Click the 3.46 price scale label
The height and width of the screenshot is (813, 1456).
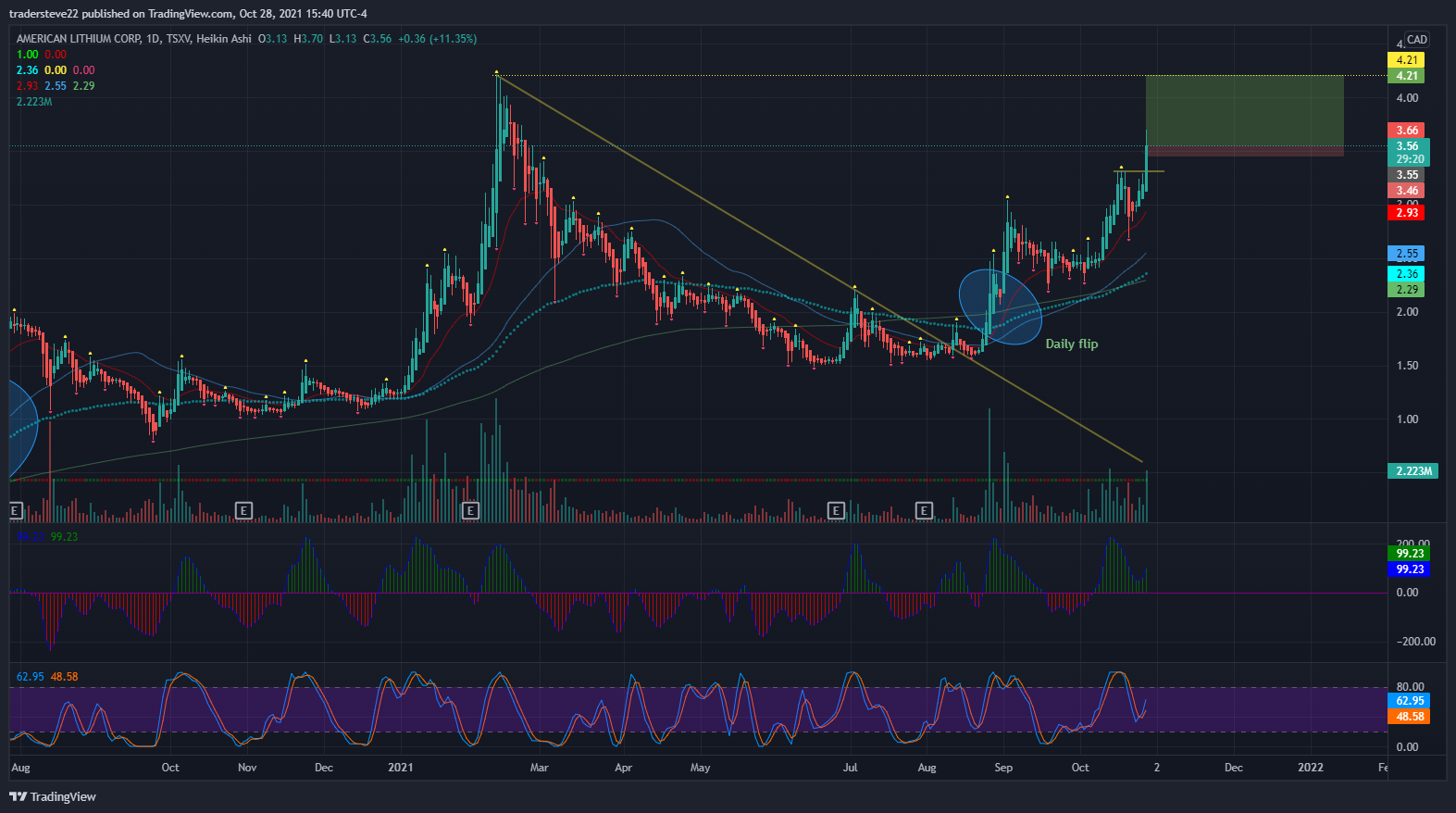[1407, 191]
